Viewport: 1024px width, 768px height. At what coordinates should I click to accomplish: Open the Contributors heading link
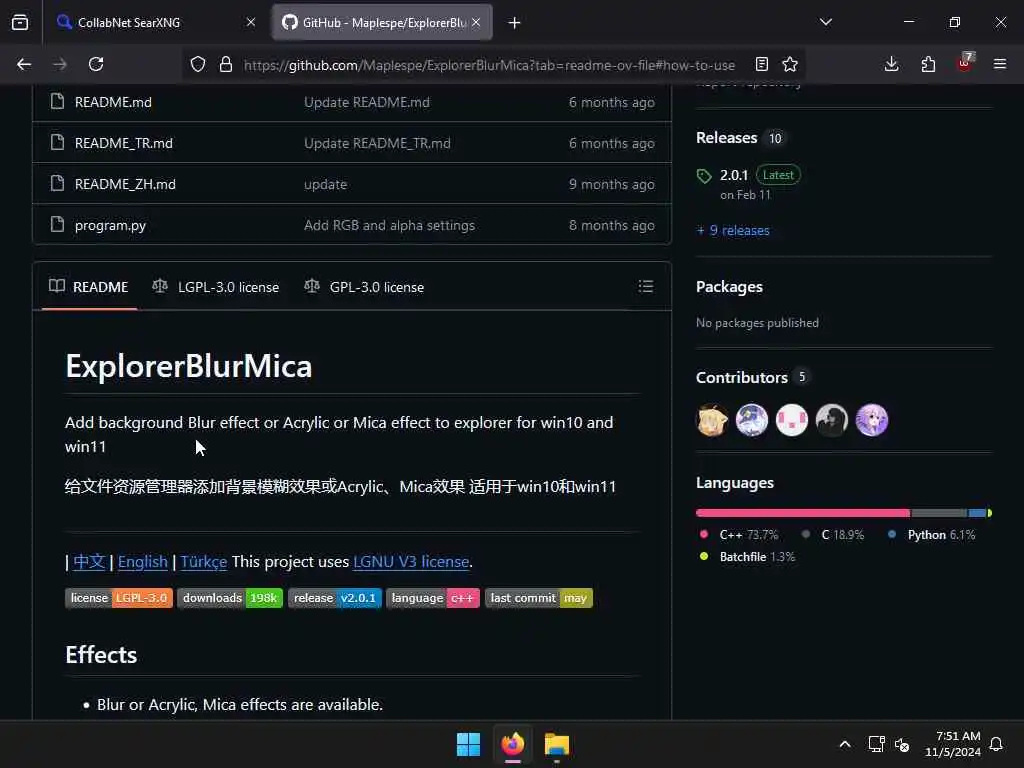point(741,377)
